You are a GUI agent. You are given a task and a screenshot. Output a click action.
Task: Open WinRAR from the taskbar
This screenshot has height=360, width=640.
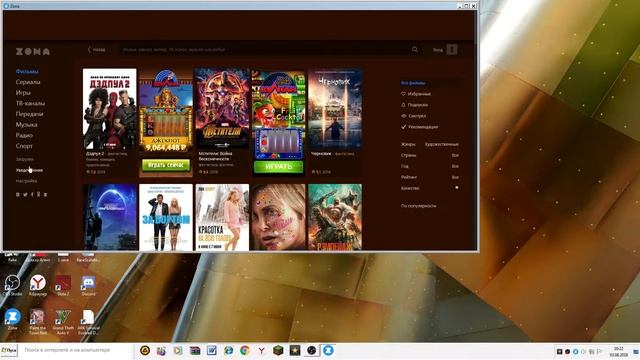click(195, 350)
